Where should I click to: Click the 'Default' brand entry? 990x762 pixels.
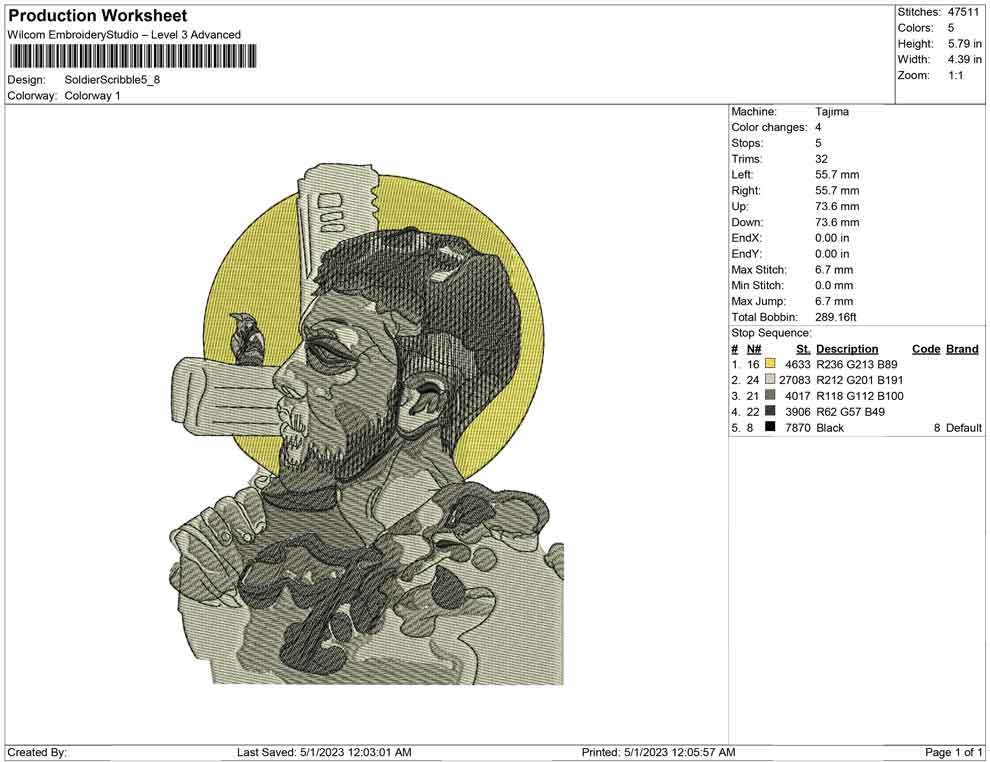963,427
